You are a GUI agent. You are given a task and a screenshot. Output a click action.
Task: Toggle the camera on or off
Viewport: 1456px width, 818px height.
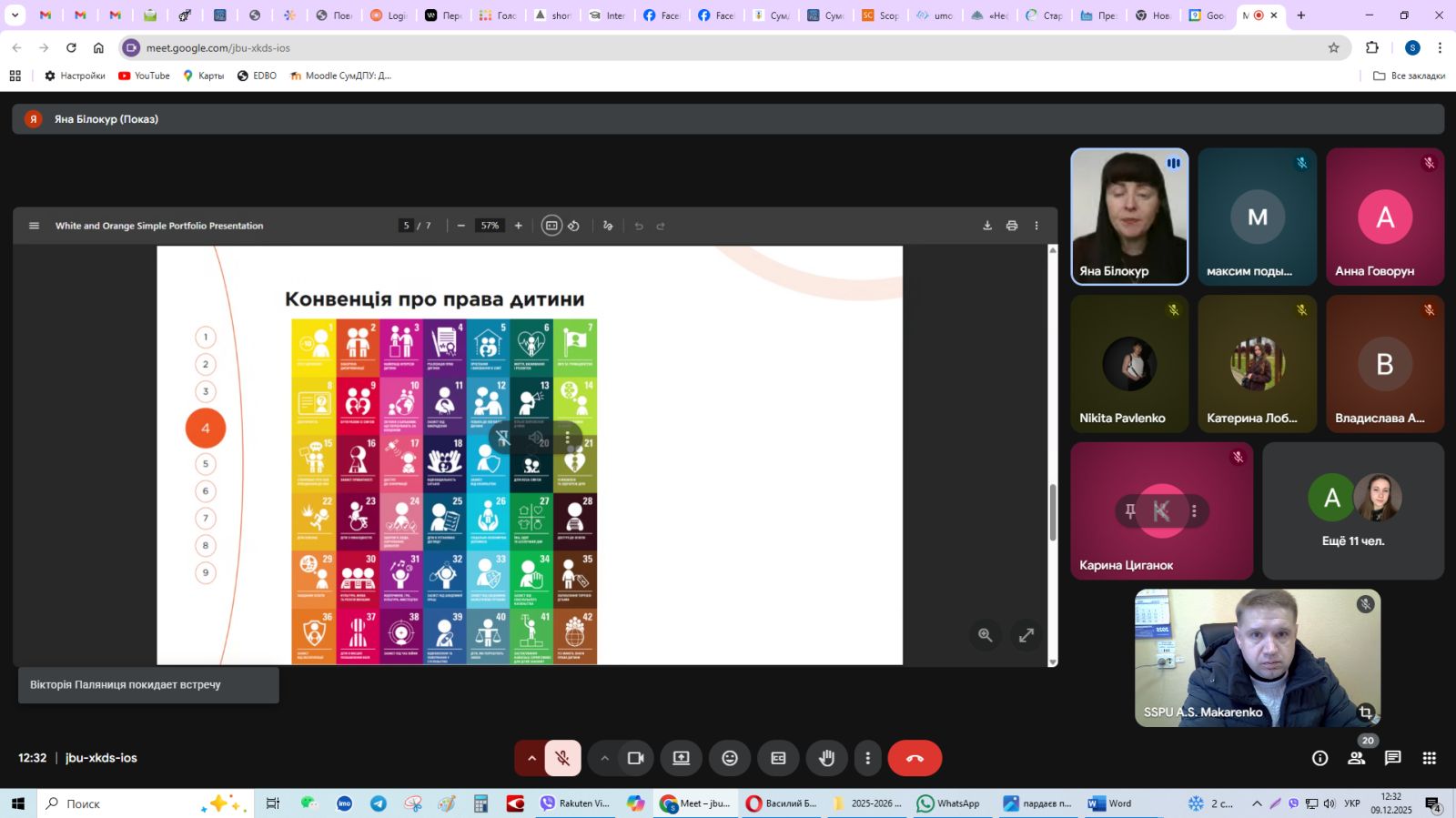click(x=635, y=758)
